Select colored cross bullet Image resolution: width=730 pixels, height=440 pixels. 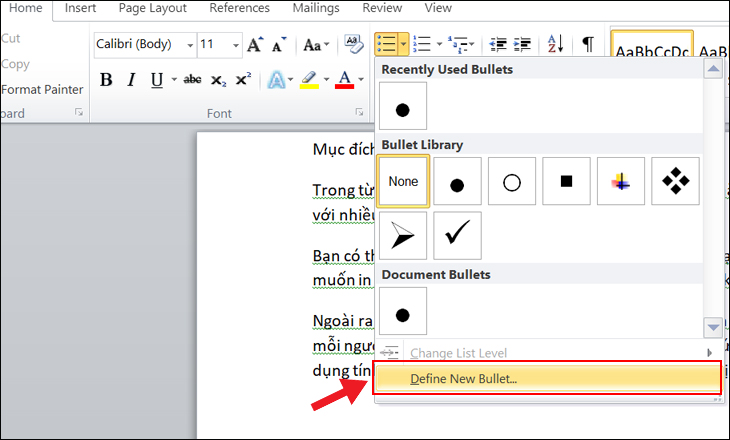621,181
